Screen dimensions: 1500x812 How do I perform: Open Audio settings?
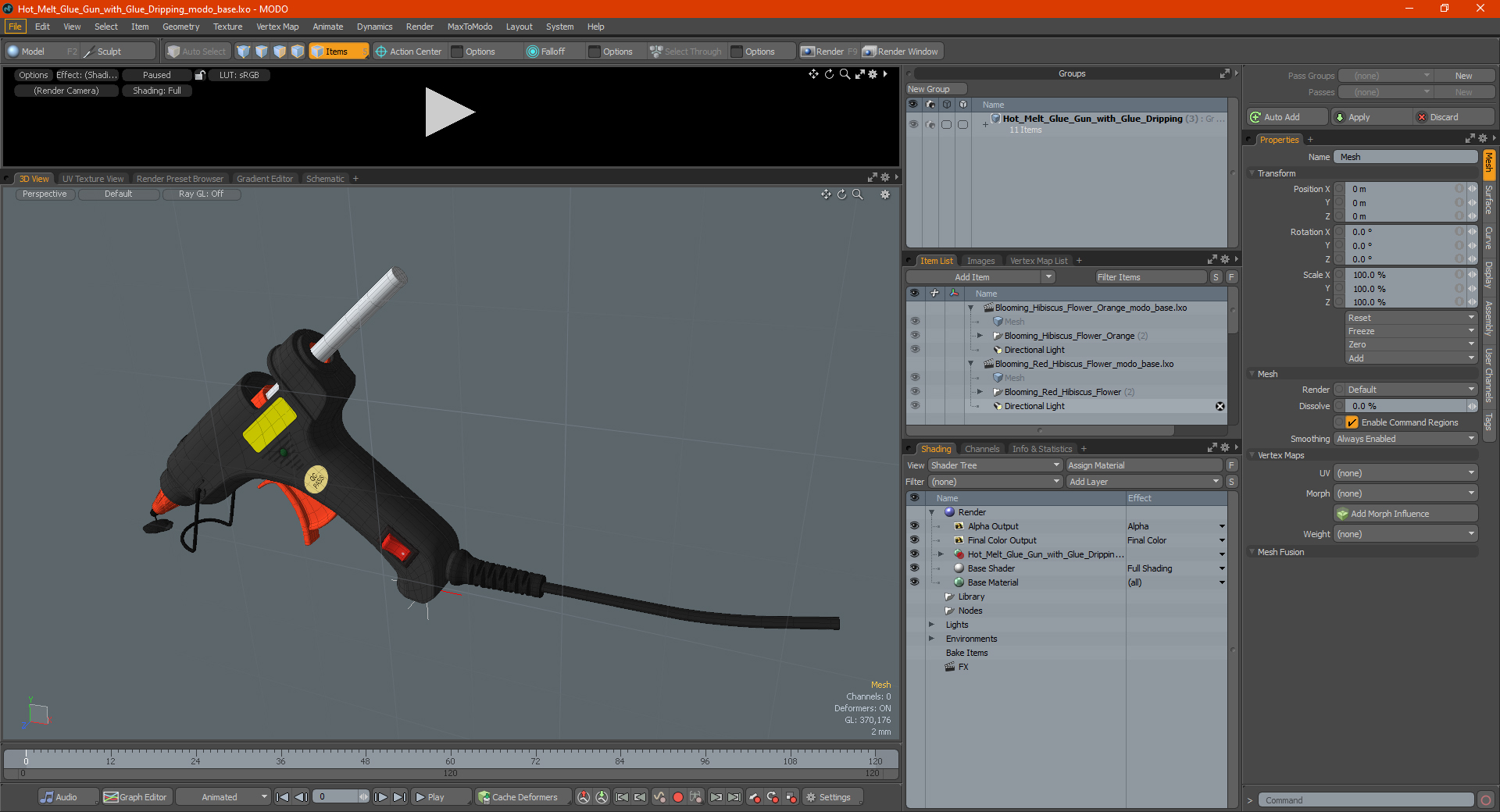pyautogui.click(x=68, y=797)
